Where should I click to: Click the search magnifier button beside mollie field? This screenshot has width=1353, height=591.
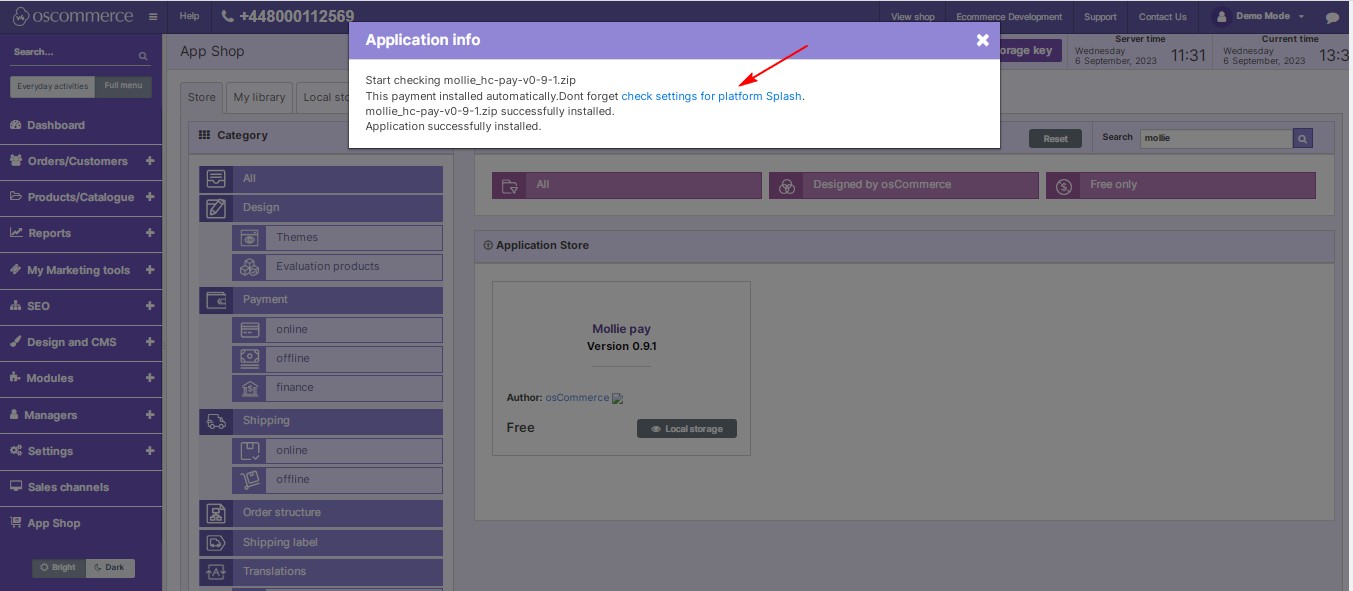[x=1302, y=138]
